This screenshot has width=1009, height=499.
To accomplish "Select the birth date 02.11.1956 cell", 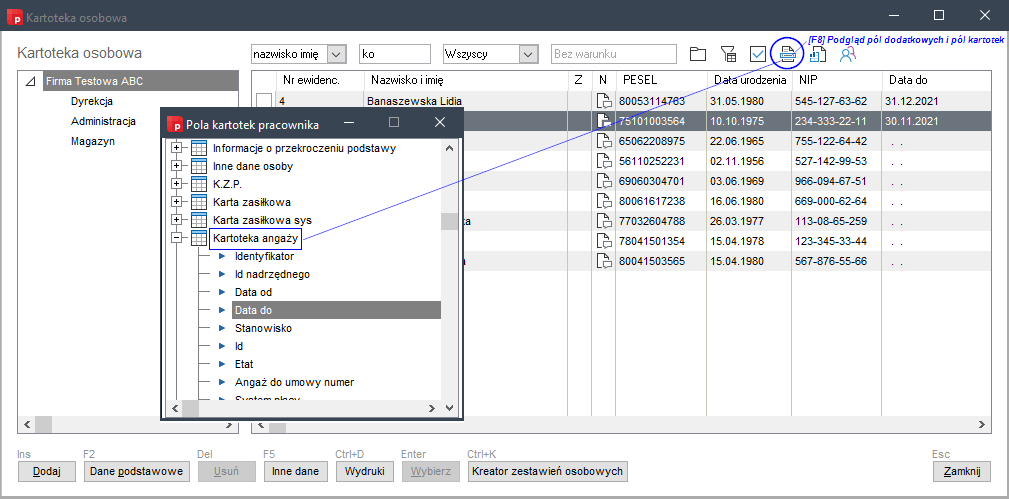I will (x=750, y=161).
